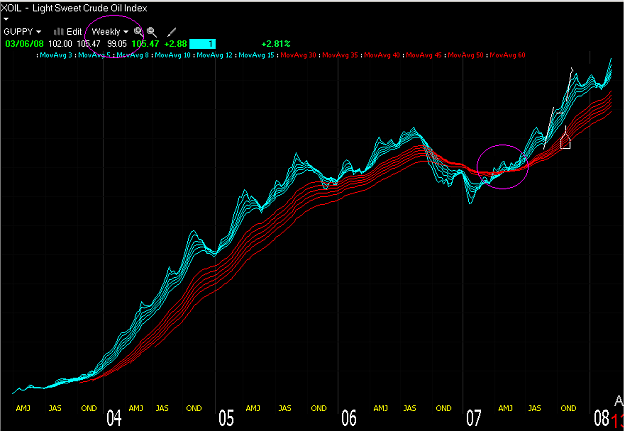
Task: Click the MovAvg 12 indicator label
Action: (x=214, y=55)
